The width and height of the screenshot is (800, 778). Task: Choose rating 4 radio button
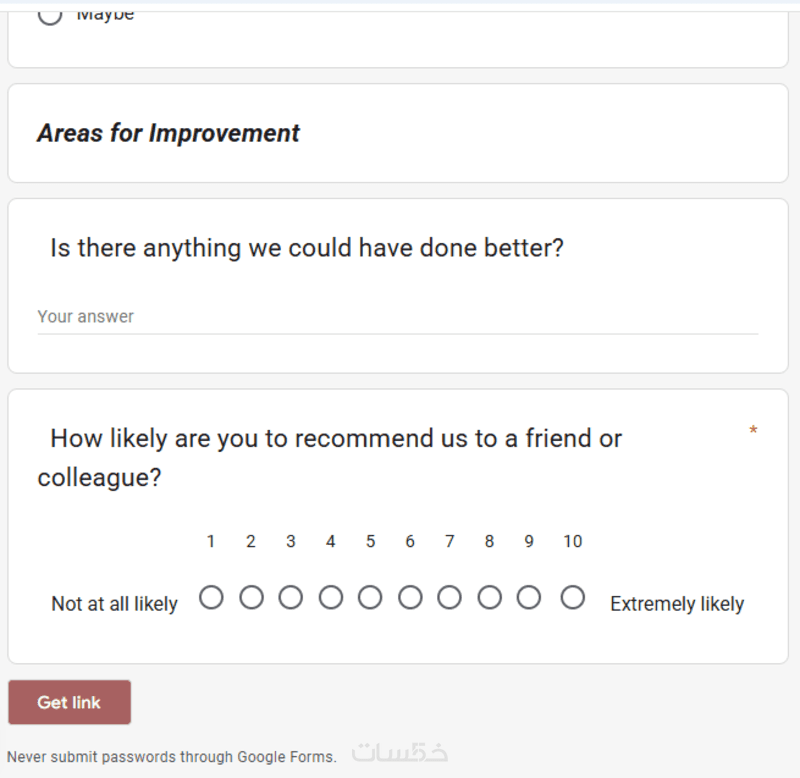click(331, 598)
